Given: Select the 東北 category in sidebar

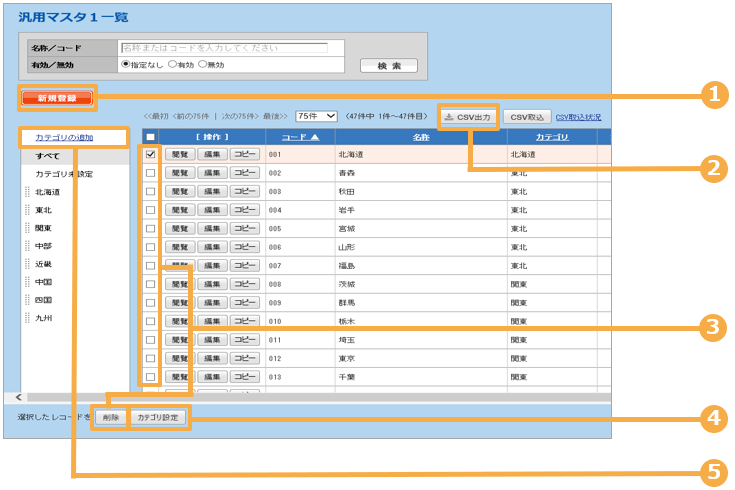Looking at the screenshot, I should point(44,210).
